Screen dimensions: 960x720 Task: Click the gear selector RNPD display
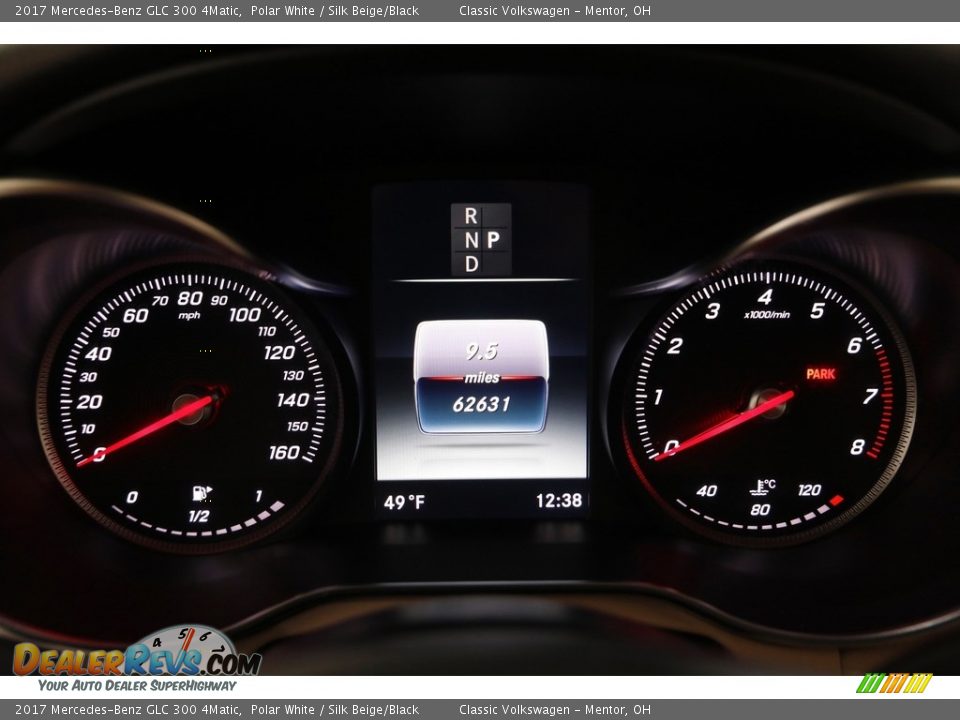point(481,240)
